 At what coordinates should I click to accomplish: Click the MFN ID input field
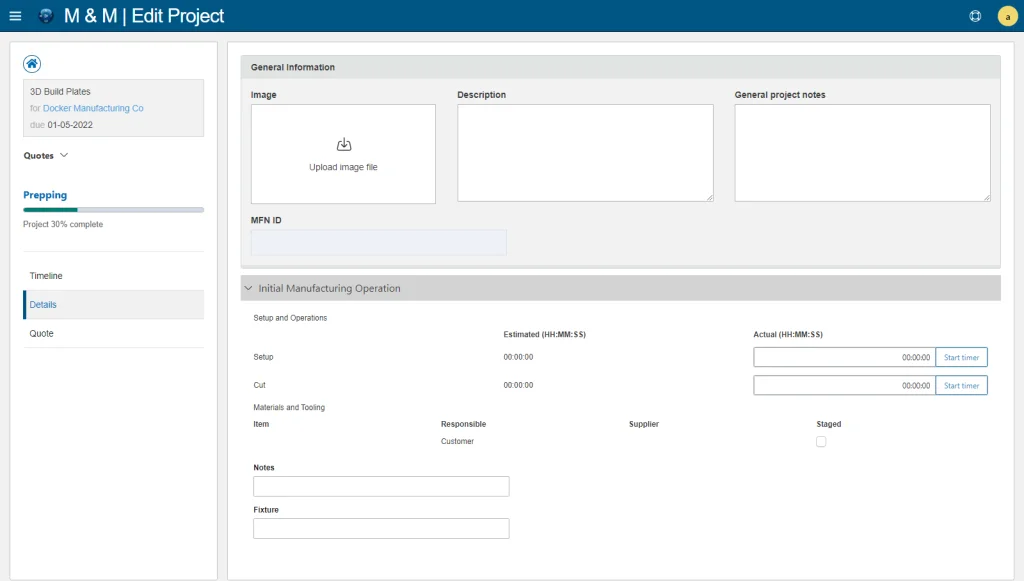pyautogui.click(x=378, y=242)
